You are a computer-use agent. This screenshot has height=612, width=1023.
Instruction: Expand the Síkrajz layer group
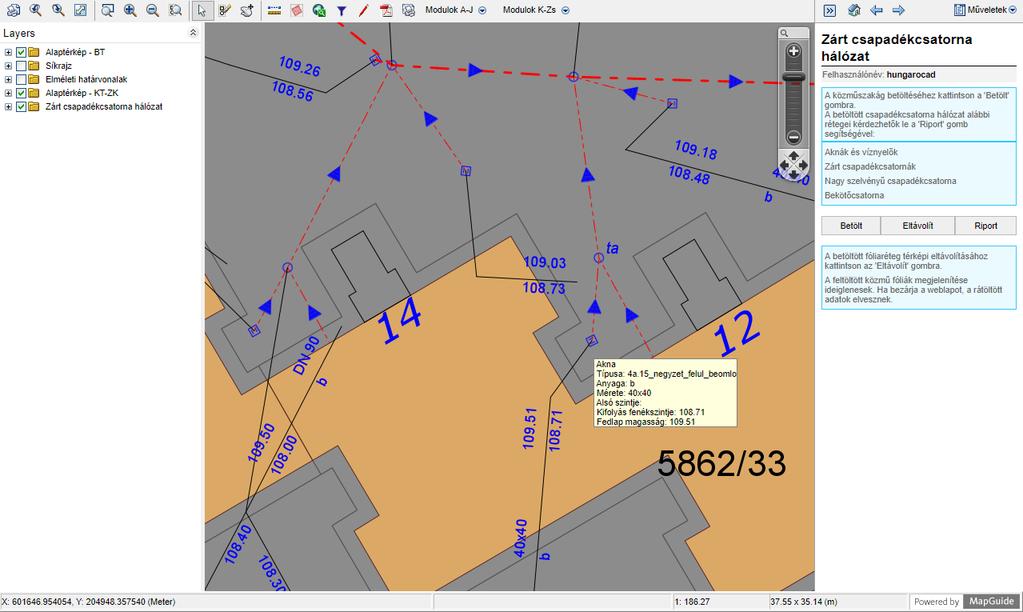8,66
